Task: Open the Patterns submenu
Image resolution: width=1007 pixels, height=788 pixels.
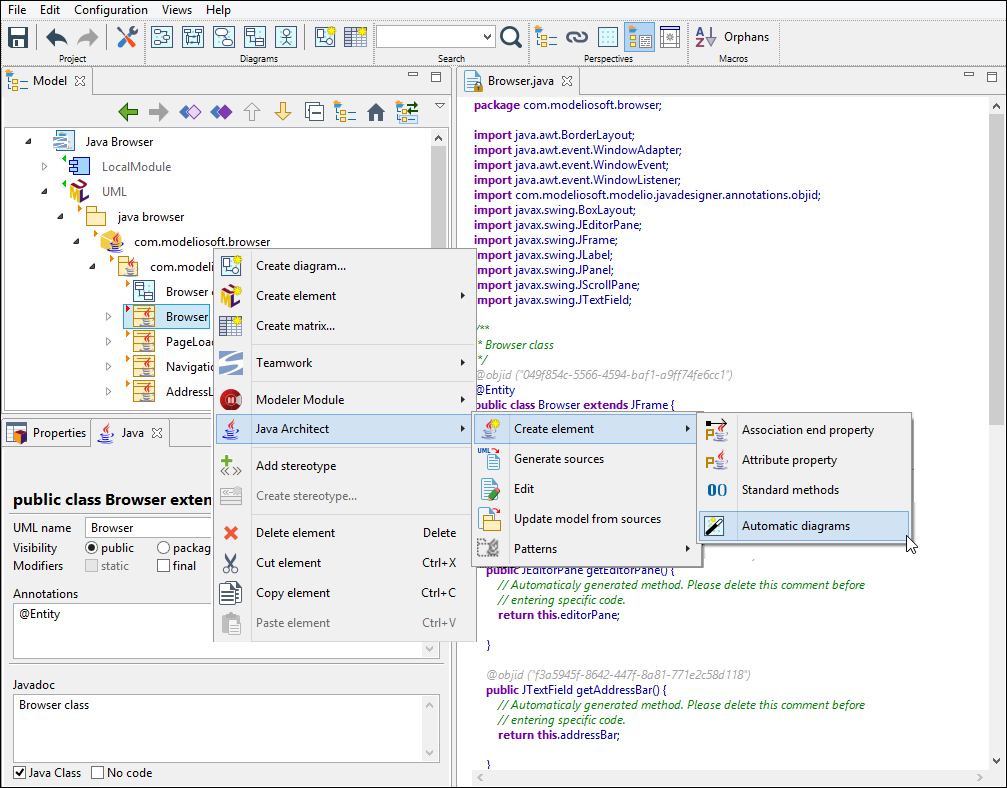Action: coord(586,549)
